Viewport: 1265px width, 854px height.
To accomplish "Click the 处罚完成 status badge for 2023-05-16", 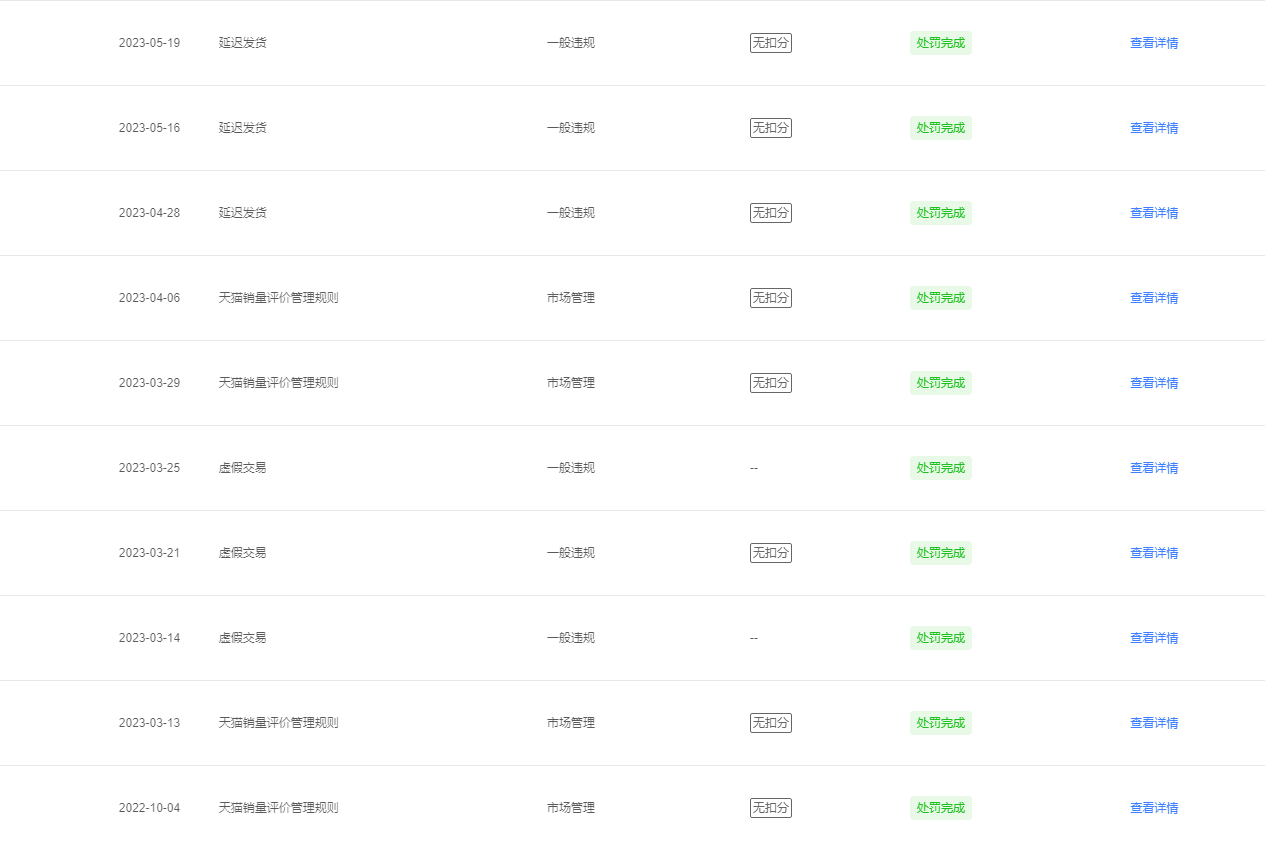I will (x=941, y=128).
